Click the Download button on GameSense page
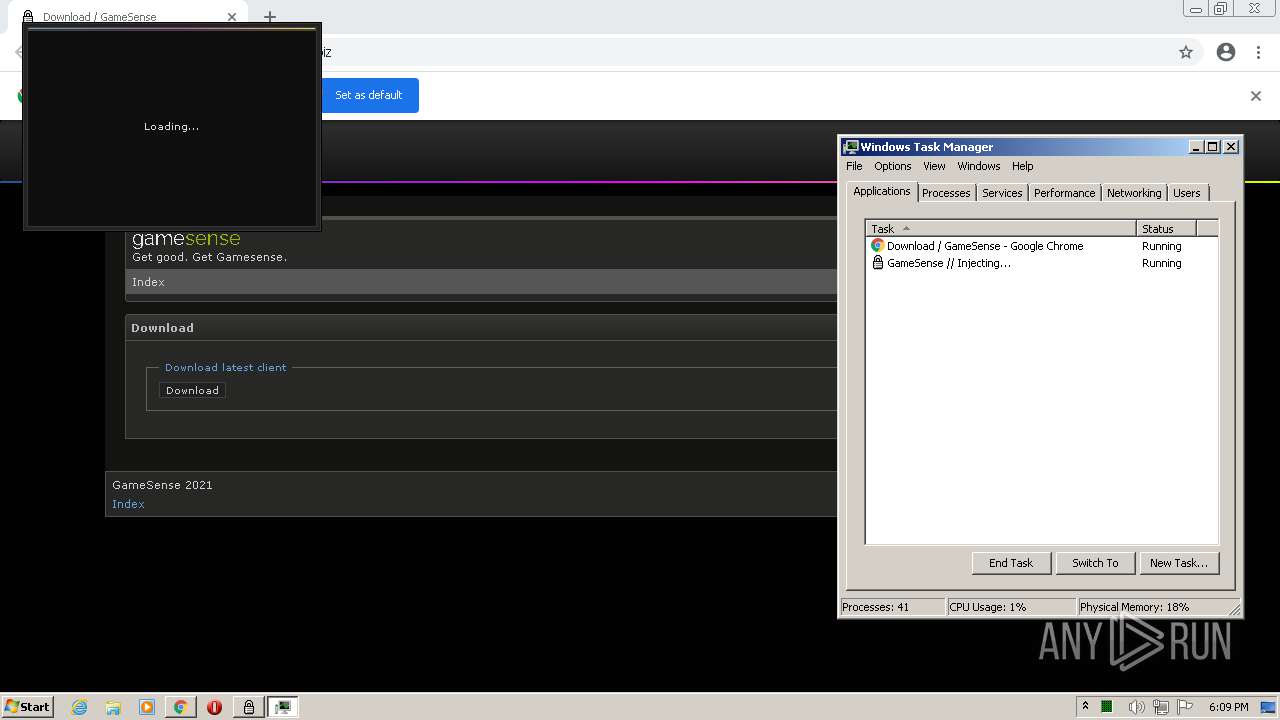The width and height of the screenshot is (1280, 720). (192, 390)
